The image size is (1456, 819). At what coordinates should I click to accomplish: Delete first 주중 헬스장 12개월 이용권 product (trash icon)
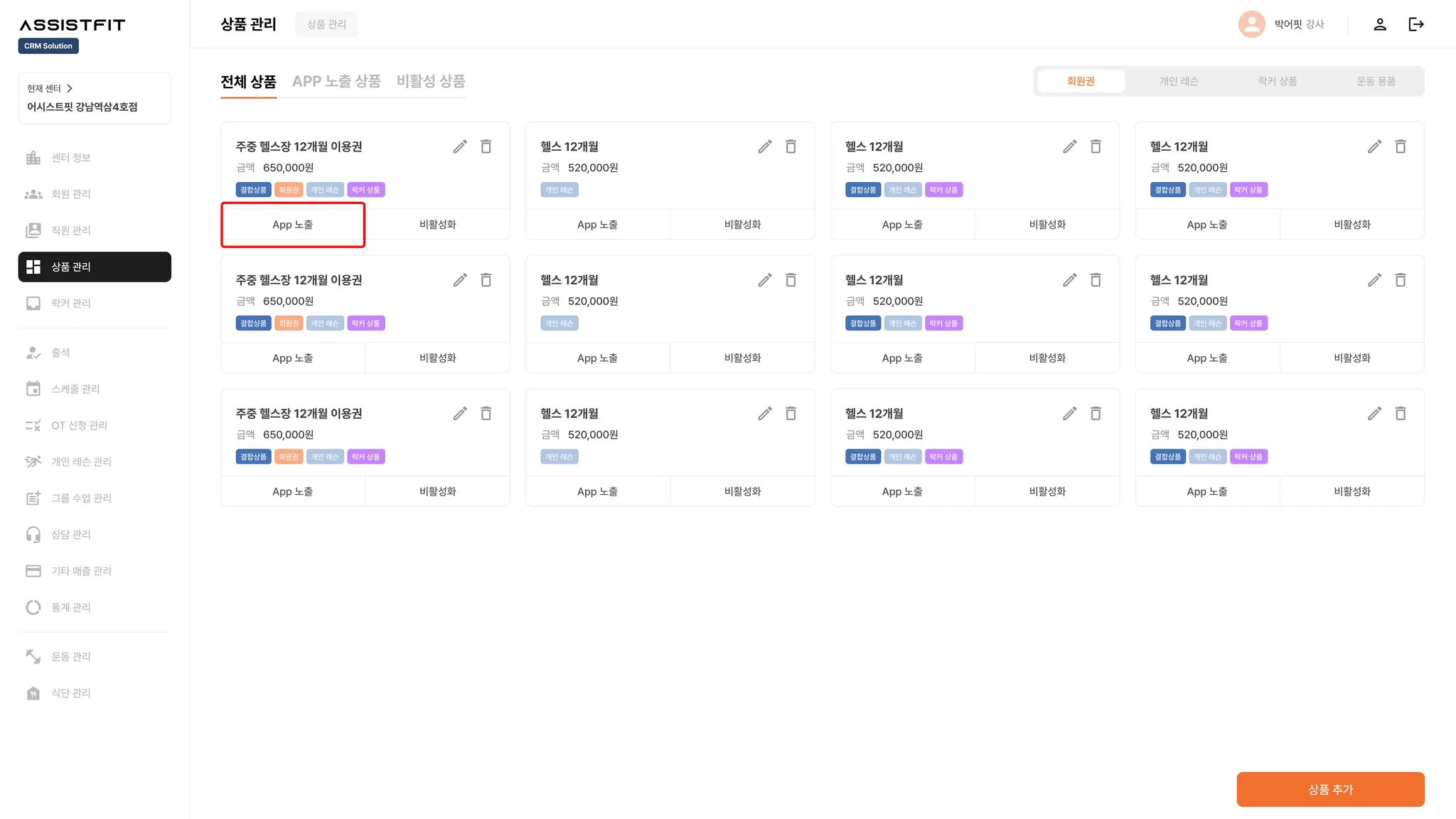[x=486, y=146]
